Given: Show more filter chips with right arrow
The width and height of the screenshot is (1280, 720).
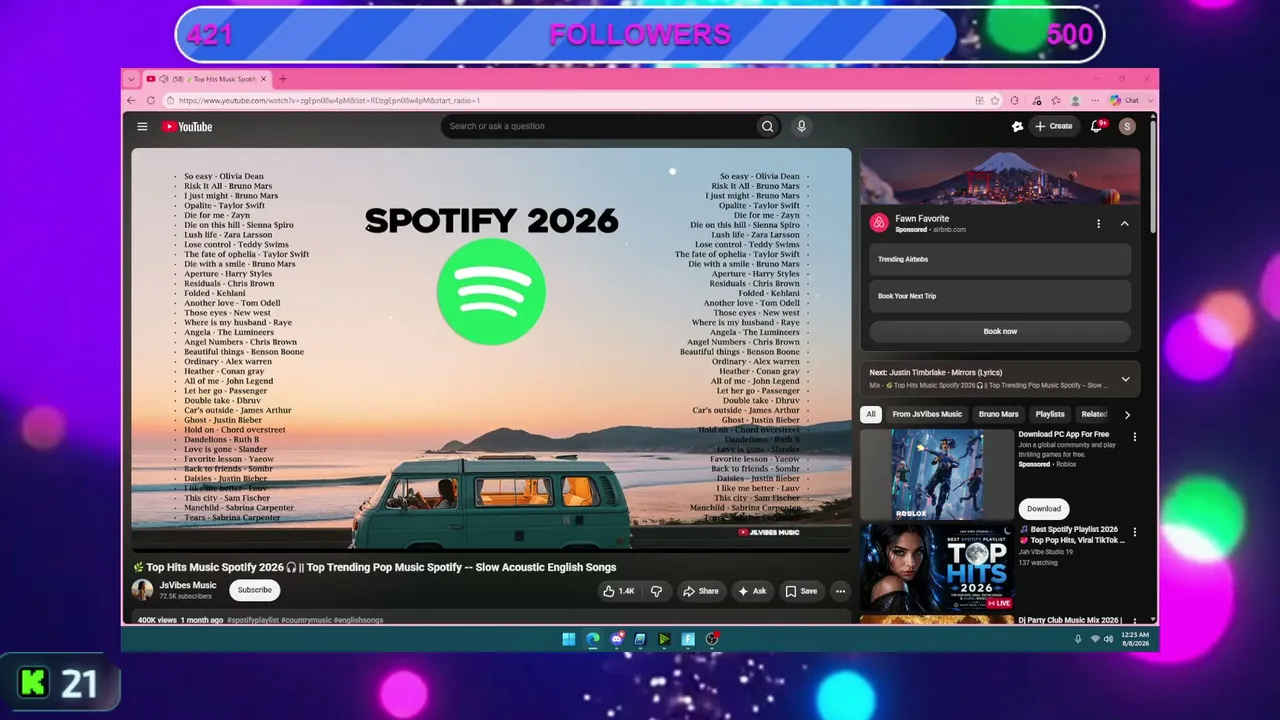Looking at the screenshot, I should click(1127, 415).
